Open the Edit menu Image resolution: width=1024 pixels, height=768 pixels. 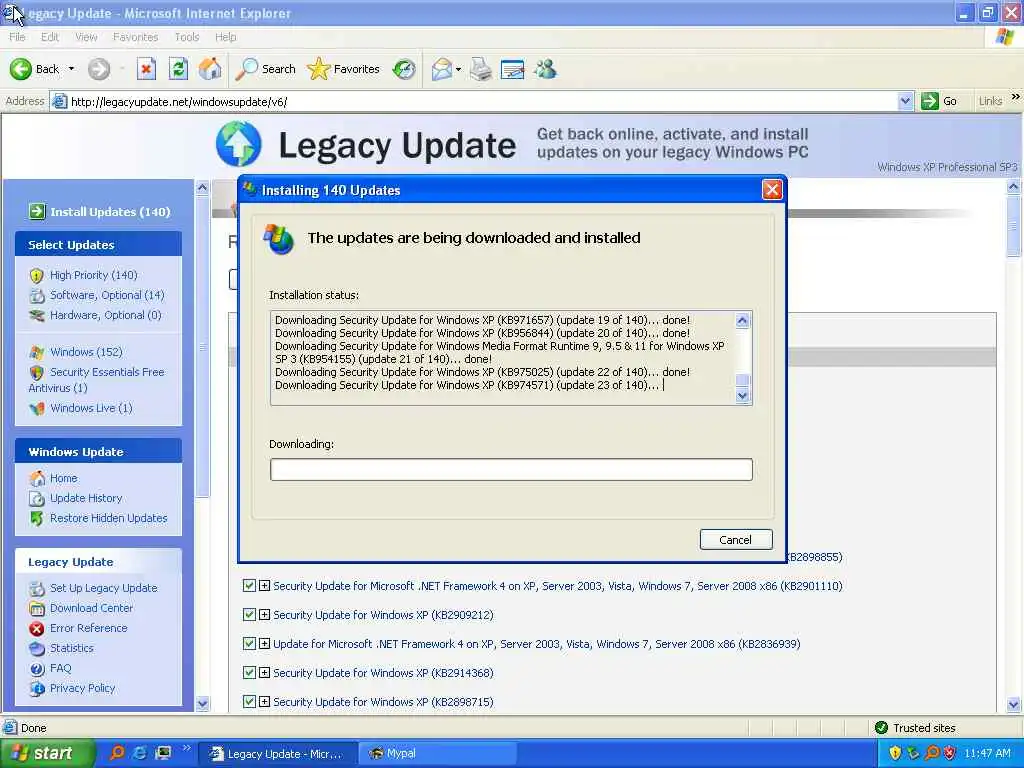click(x=50, y=37)
